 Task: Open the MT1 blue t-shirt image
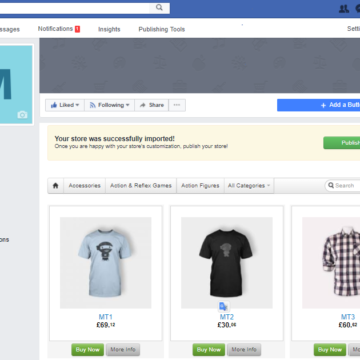105,263
